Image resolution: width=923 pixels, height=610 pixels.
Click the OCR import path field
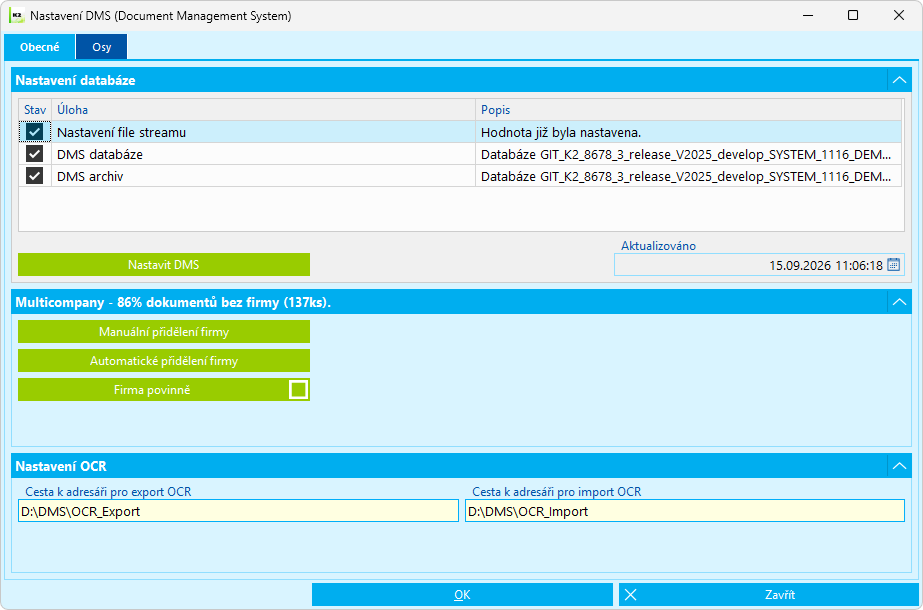coord(685,511)
